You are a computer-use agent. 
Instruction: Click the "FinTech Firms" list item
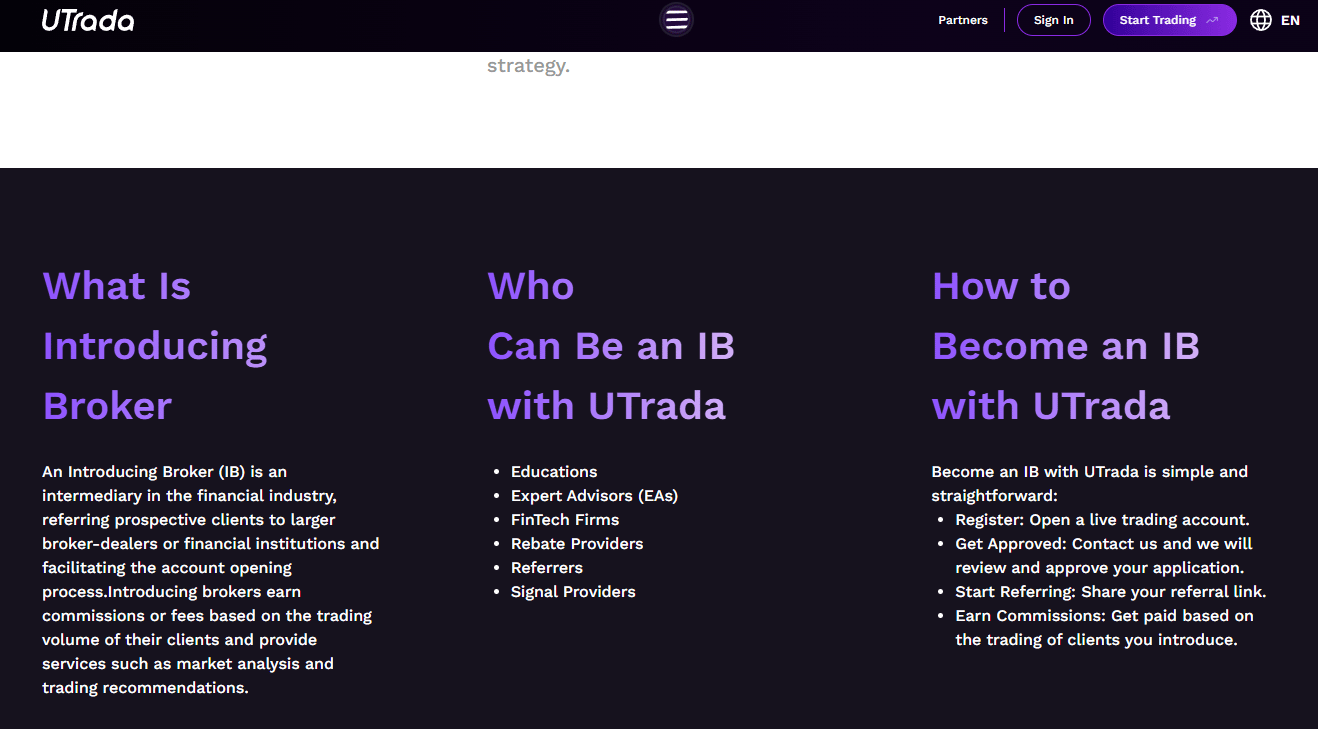[x=565, y=520]
